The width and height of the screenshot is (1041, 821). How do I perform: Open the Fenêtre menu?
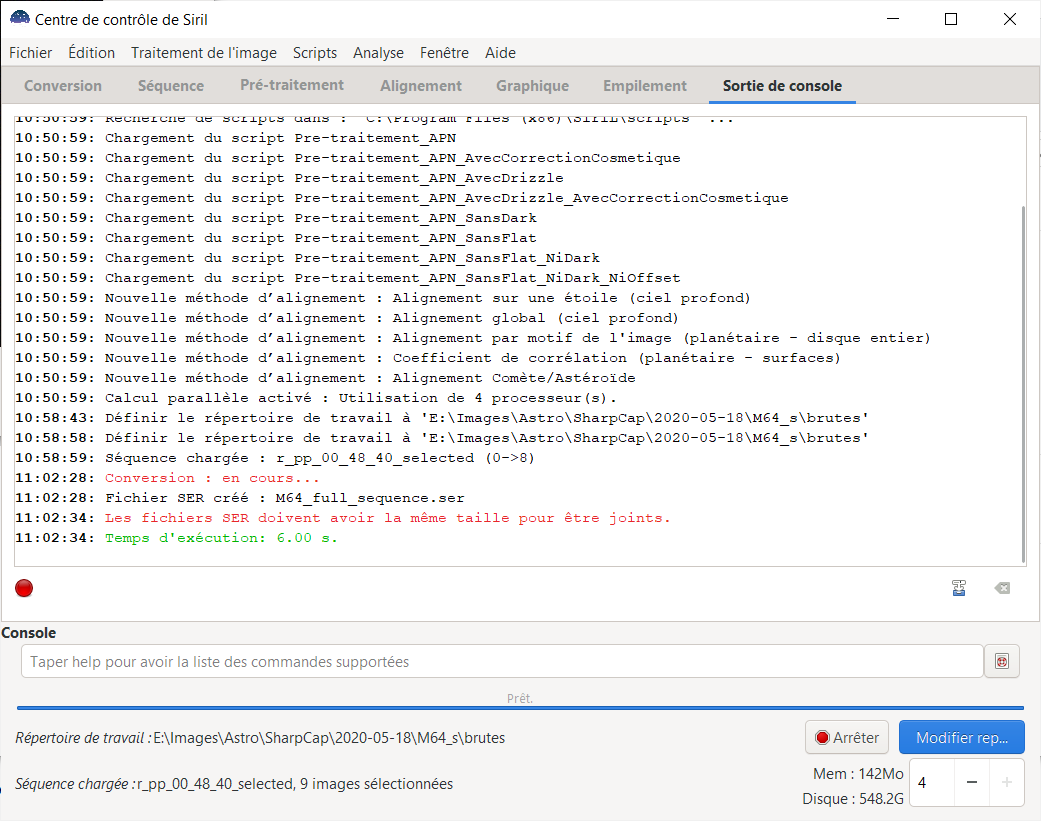pos(444,53)
